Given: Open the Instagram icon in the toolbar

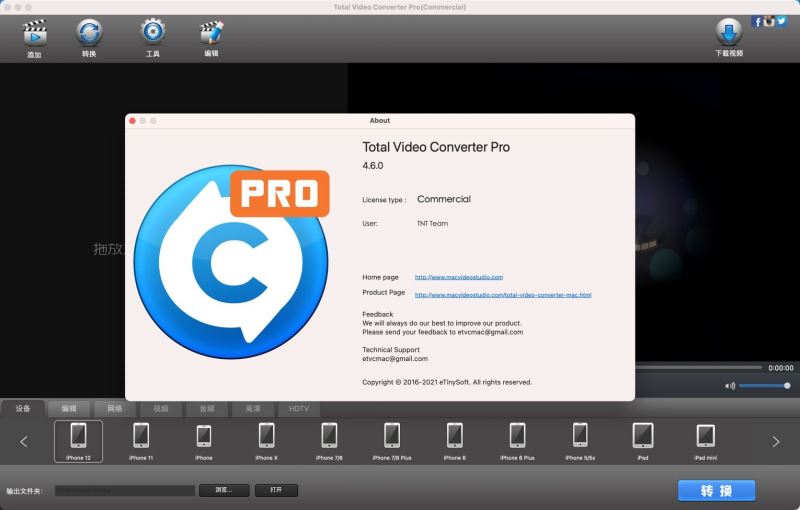Looking at the screenshot, I should [769, 21].
